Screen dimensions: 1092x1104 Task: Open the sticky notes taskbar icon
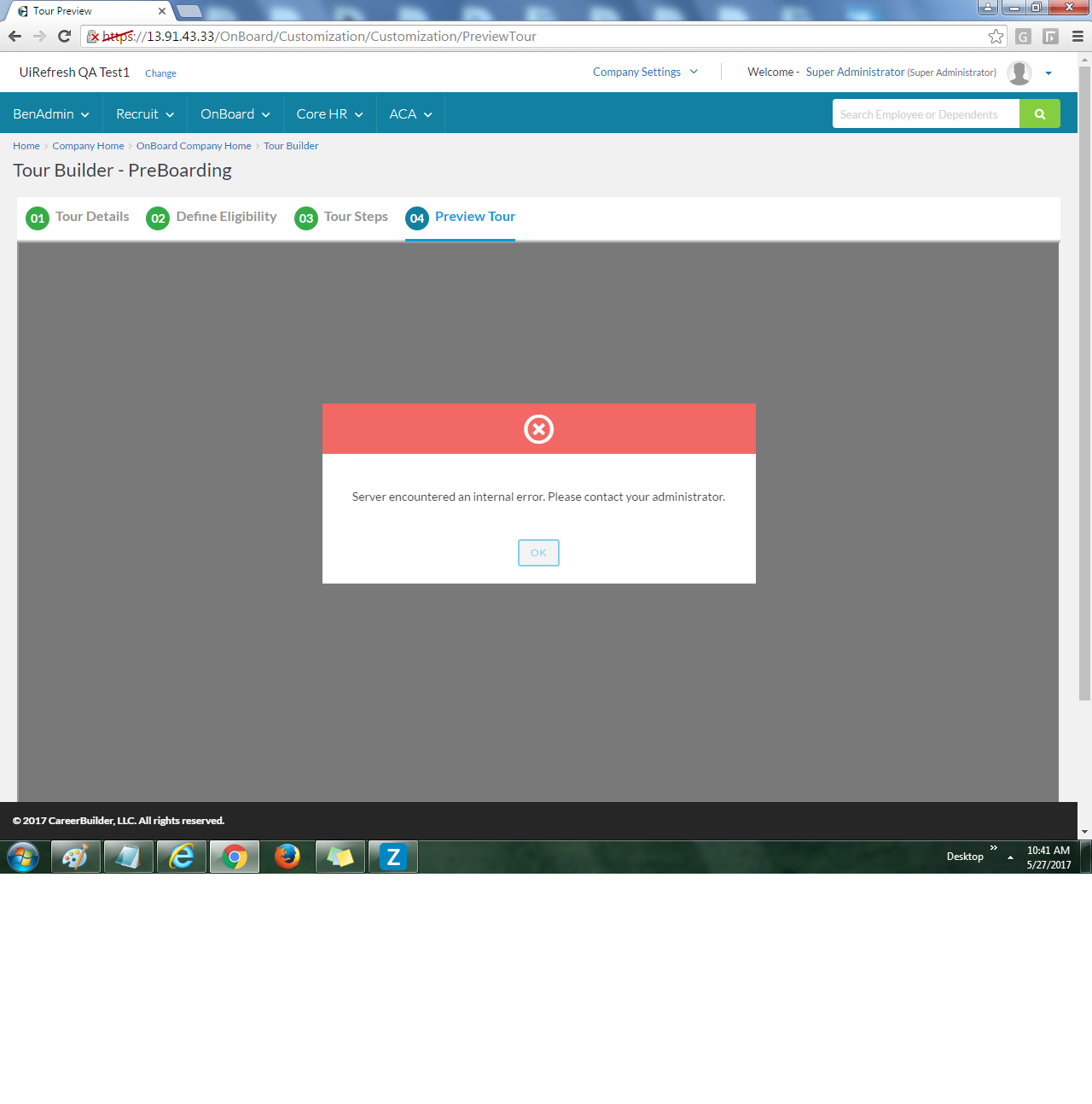point(340,857)
